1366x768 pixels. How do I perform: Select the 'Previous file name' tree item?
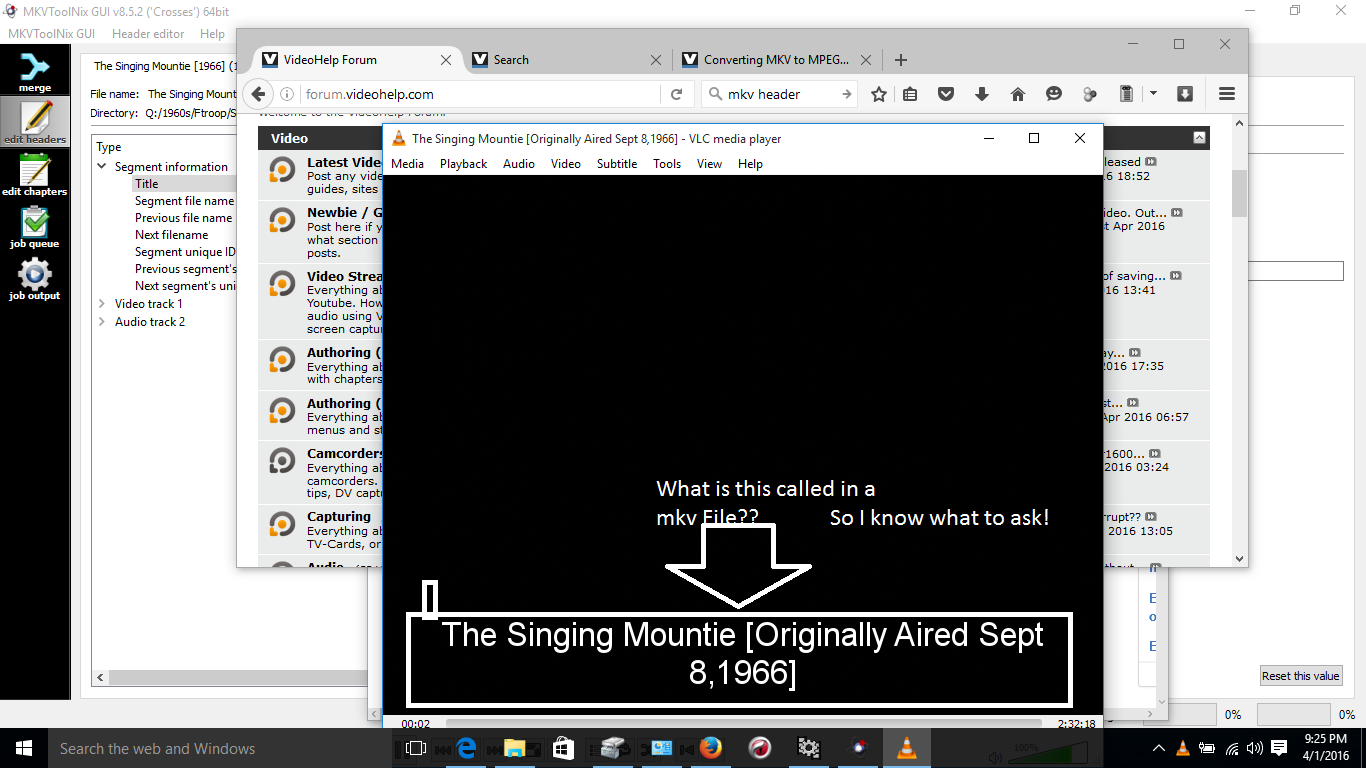pyautogui.click(x=184, y=218)
